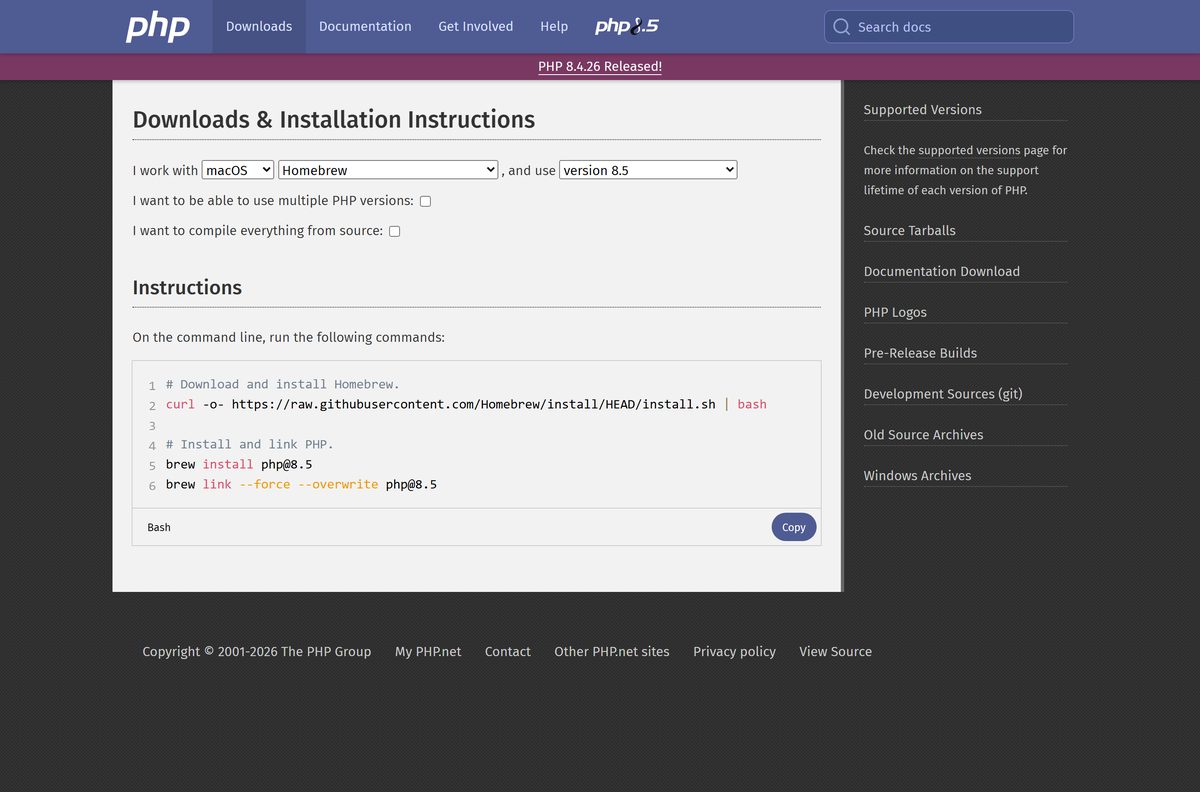
Task: Open Supported Versions sidebar heading
Action: coord(923,110)
